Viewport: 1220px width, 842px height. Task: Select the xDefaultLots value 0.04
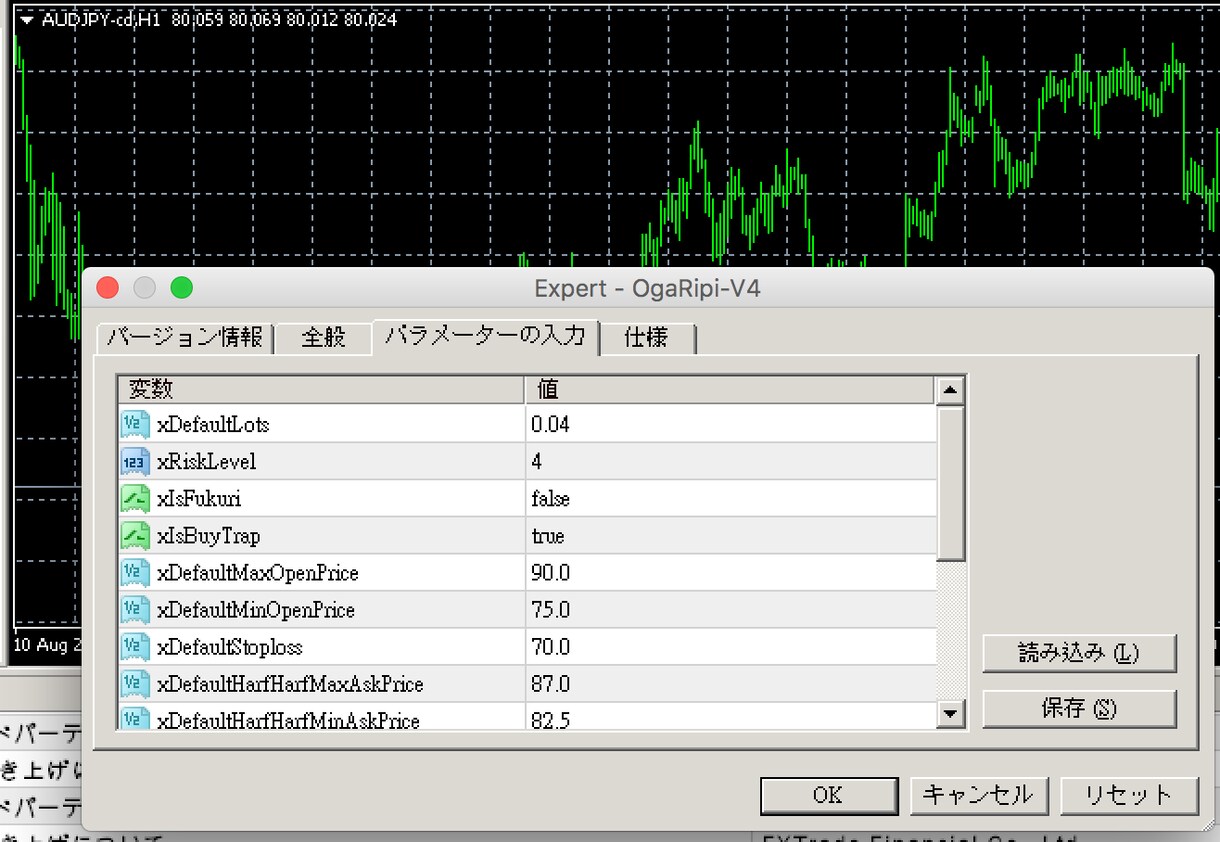pyautogui.click(x=550, y=424)
